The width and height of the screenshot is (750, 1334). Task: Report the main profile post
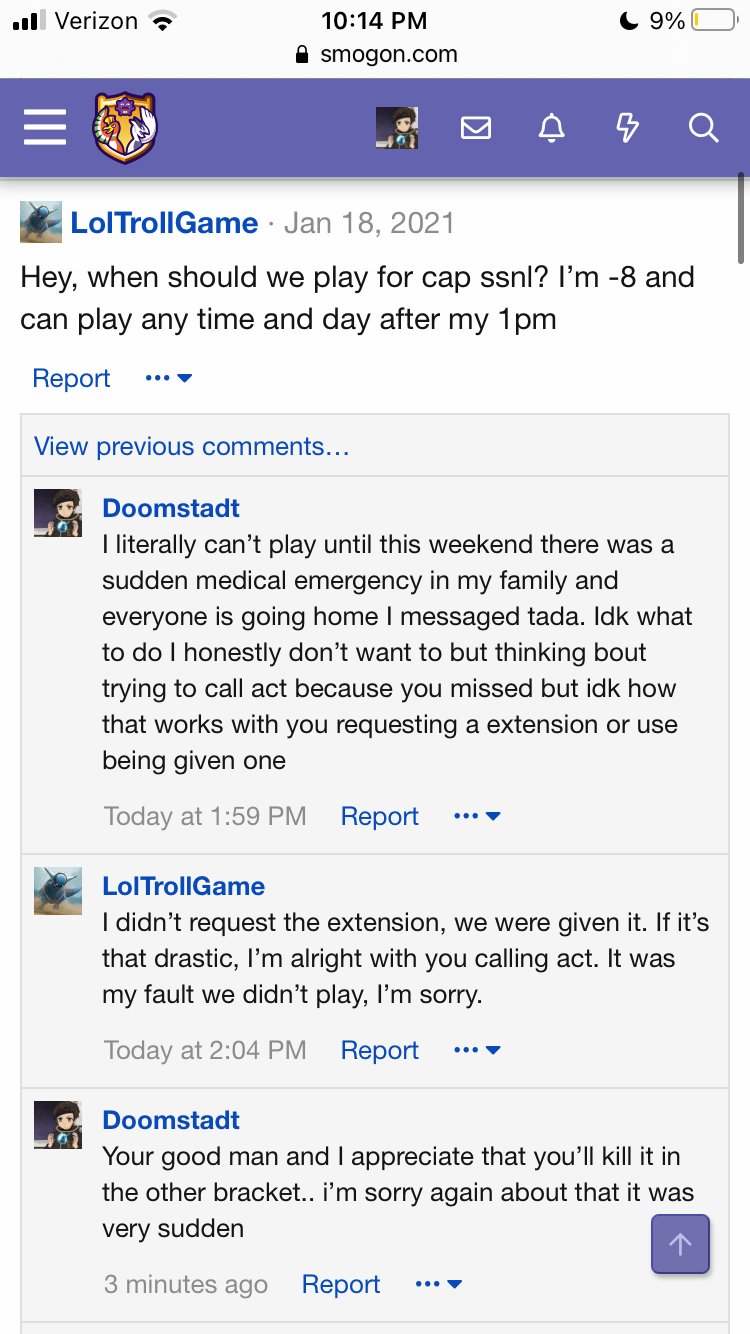point(71,378)
